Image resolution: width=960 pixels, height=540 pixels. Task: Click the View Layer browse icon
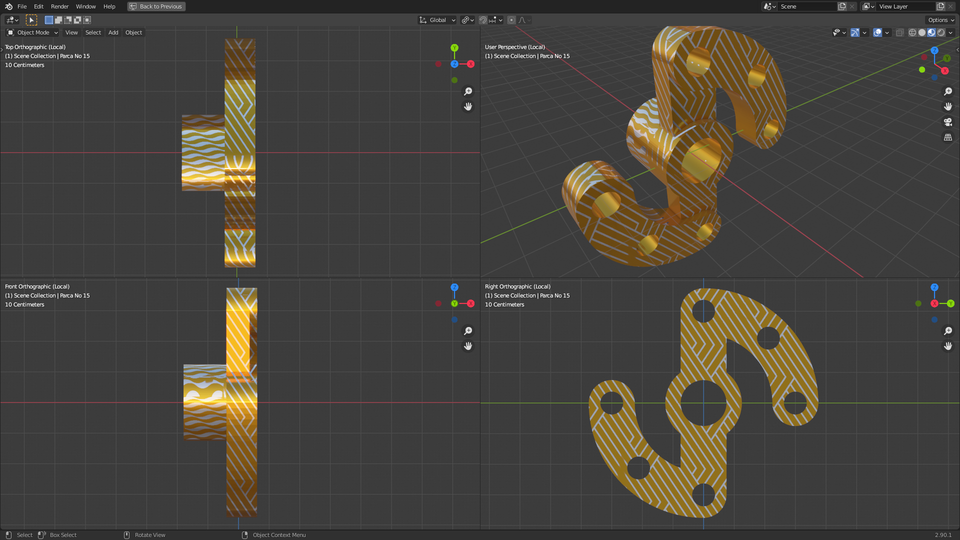pyautogui.click(x=868, y=6)
